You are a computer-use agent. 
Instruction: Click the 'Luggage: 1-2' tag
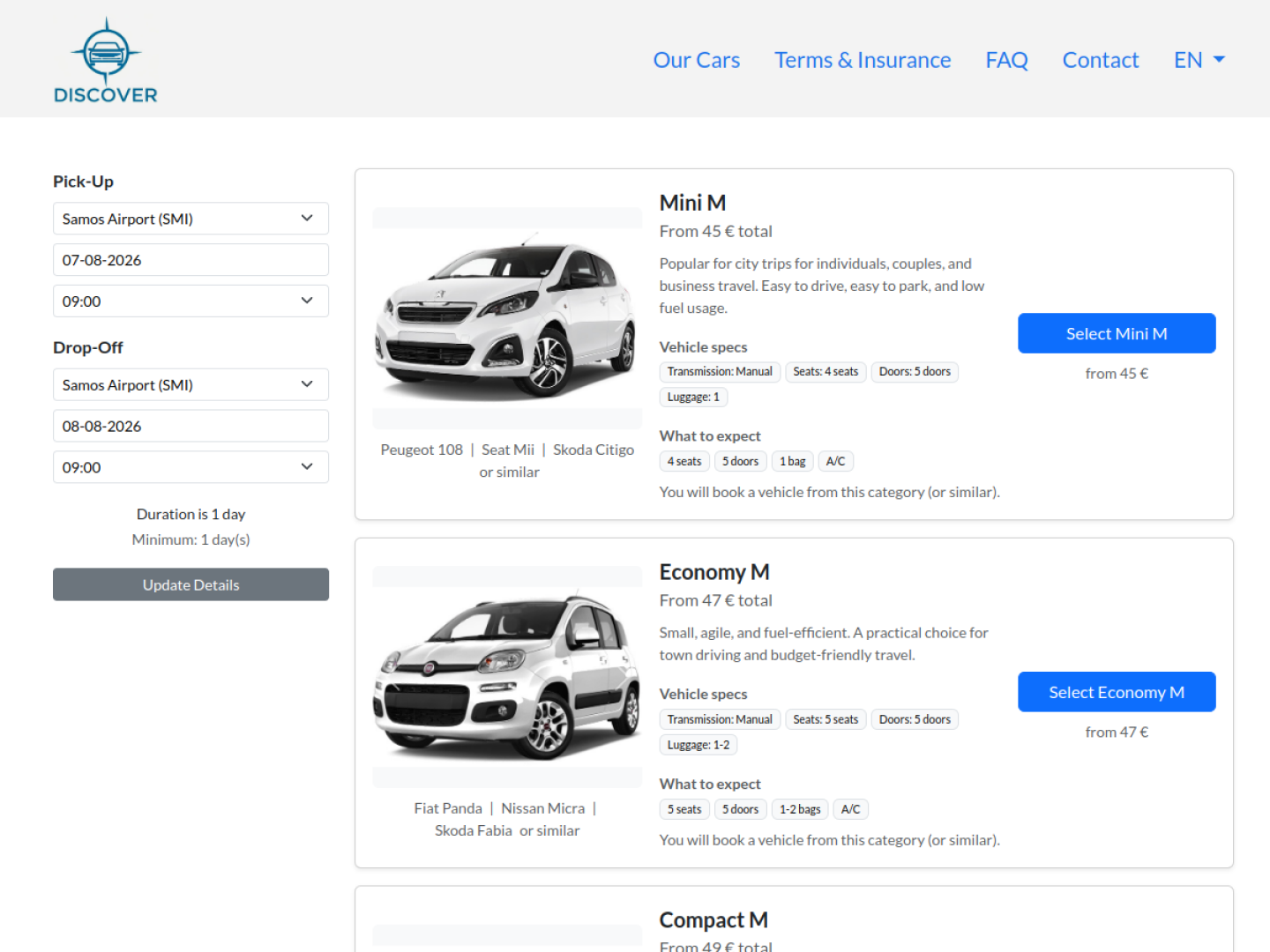point(698,746)
